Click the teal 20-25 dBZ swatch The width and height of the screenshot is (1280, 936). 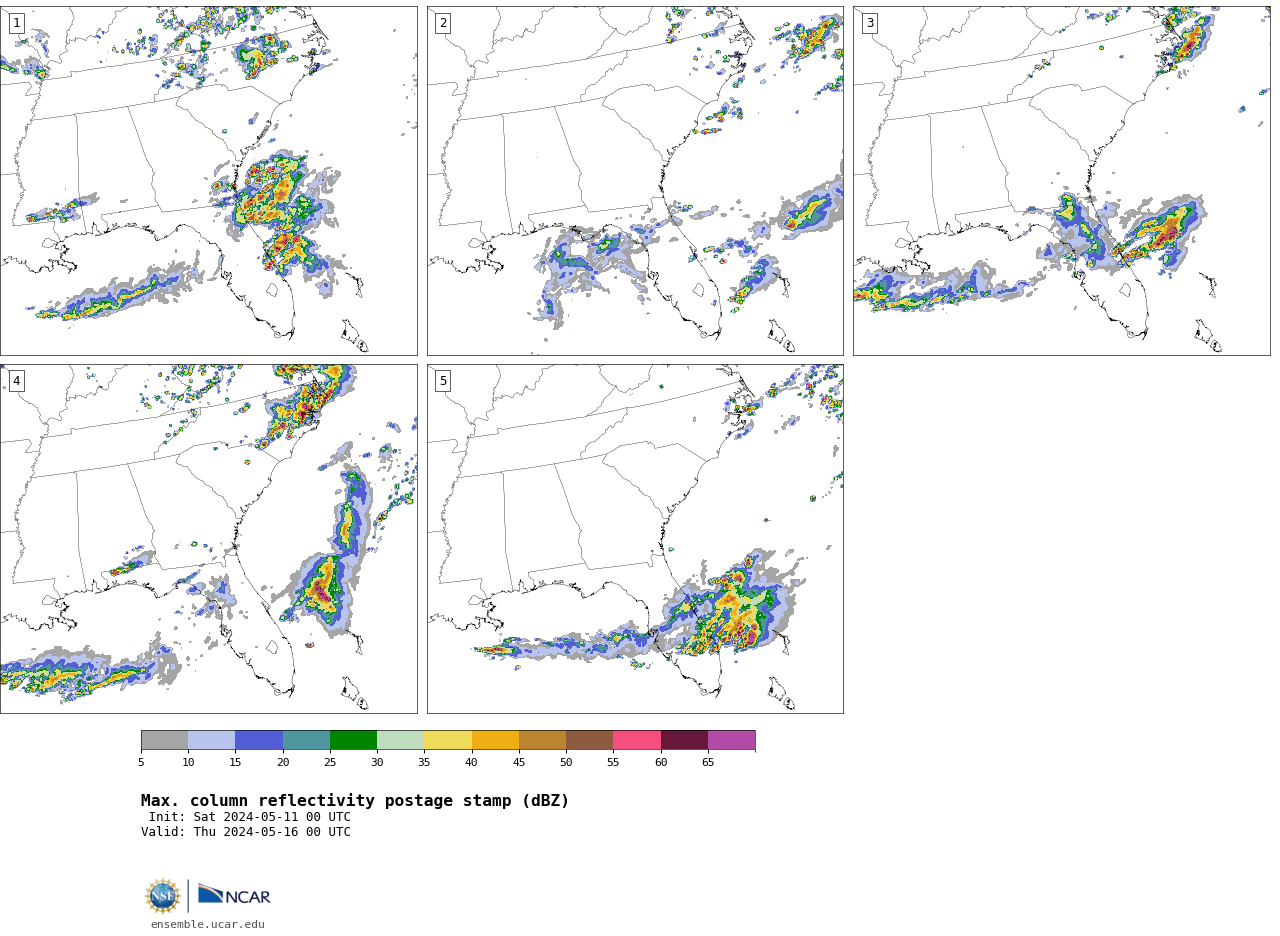[x=306, y=740]
